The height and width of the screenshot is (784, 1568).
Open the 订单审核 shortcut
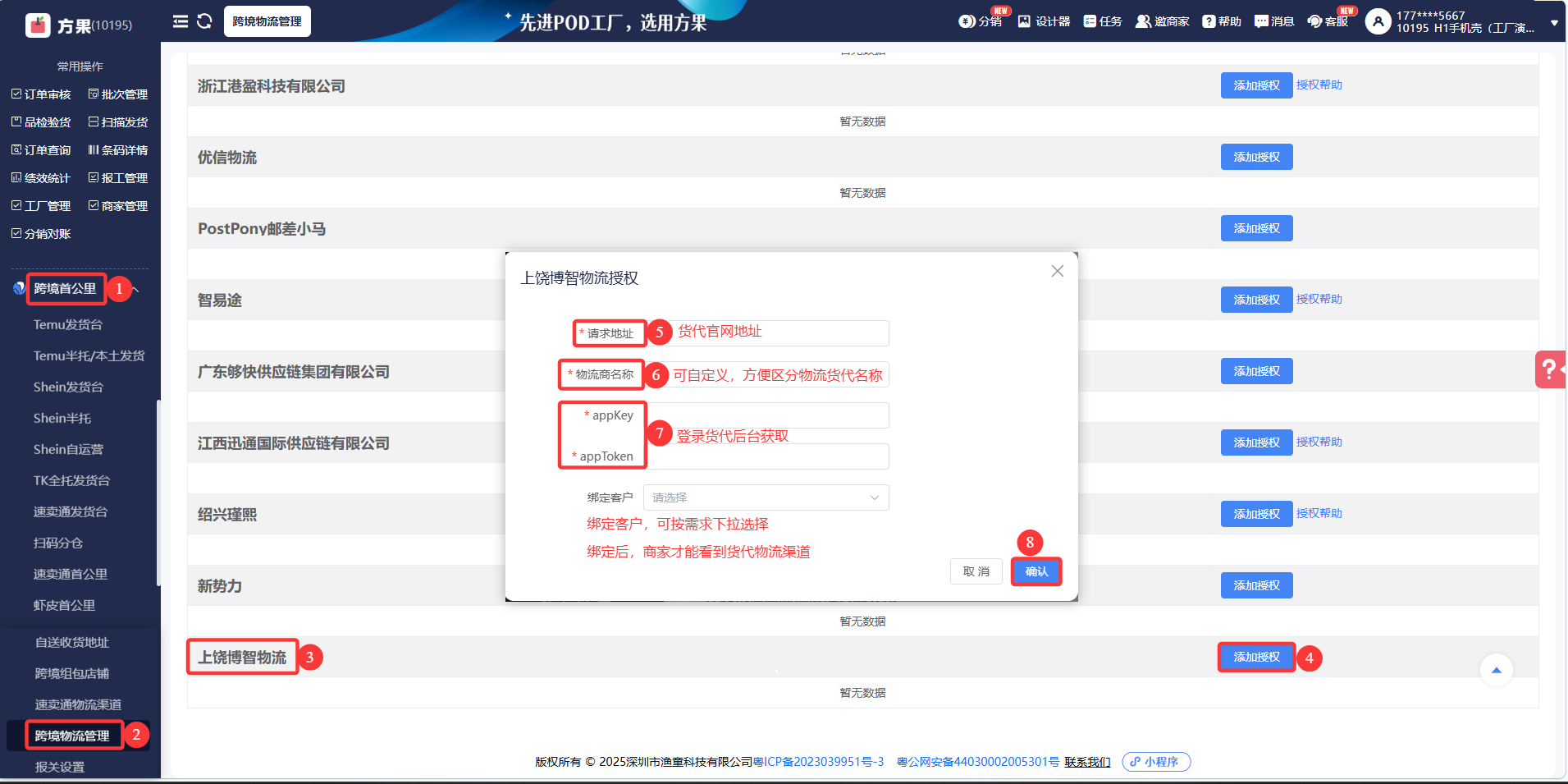point(41,94)
